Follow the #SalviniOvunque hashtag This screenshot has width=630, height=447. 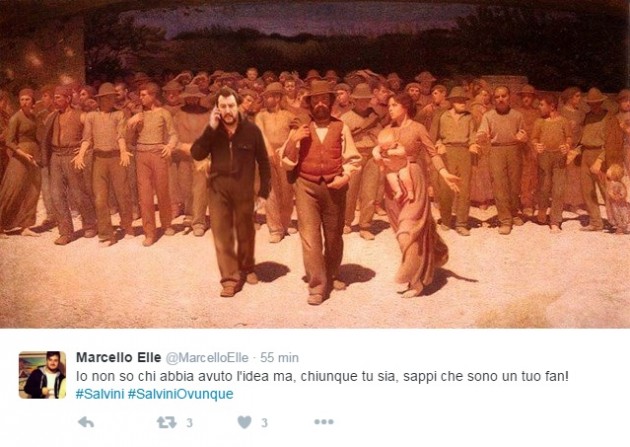(180, 394)
